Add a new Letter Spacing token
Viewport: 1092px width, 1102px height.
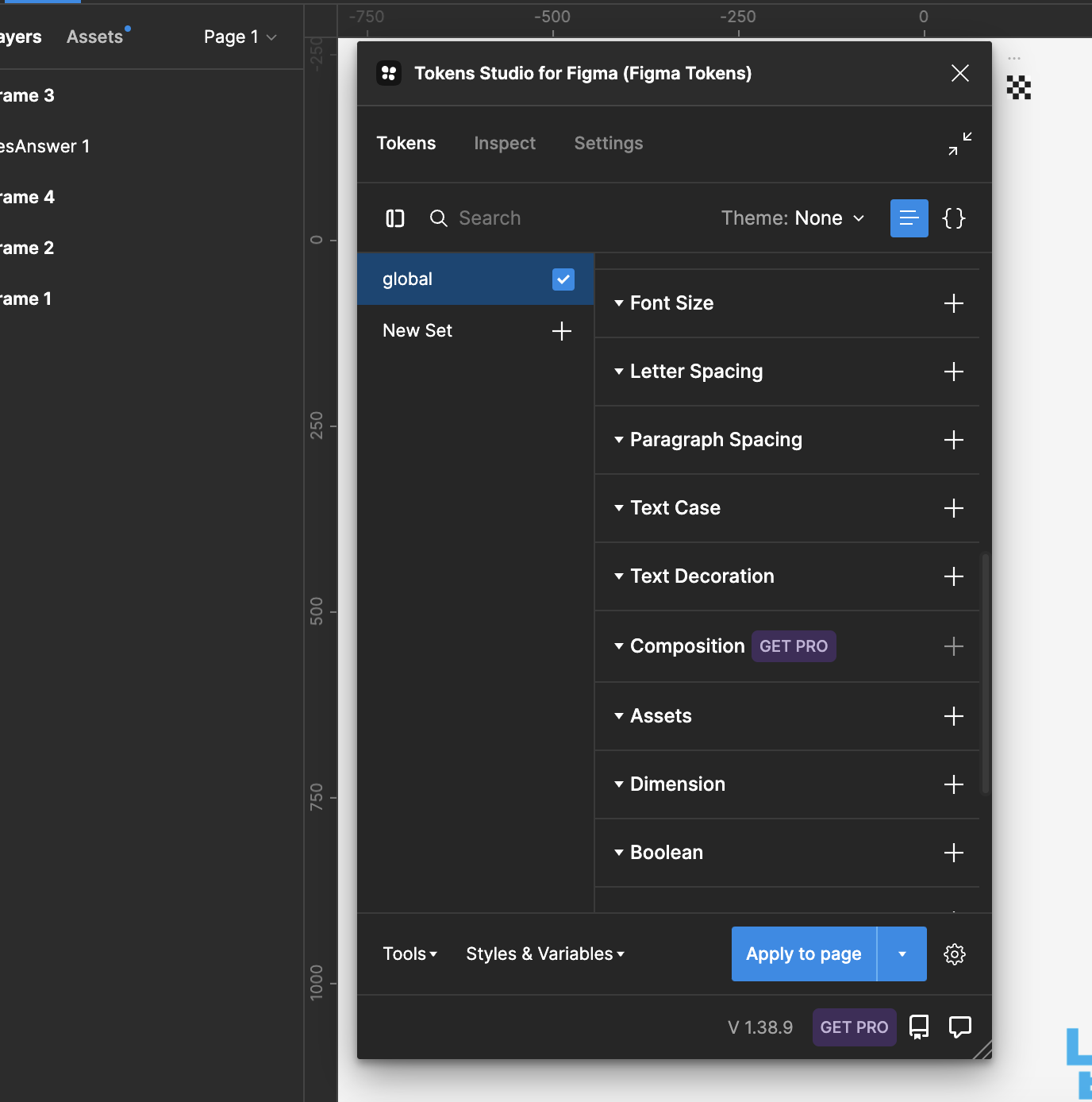(954, 372)
